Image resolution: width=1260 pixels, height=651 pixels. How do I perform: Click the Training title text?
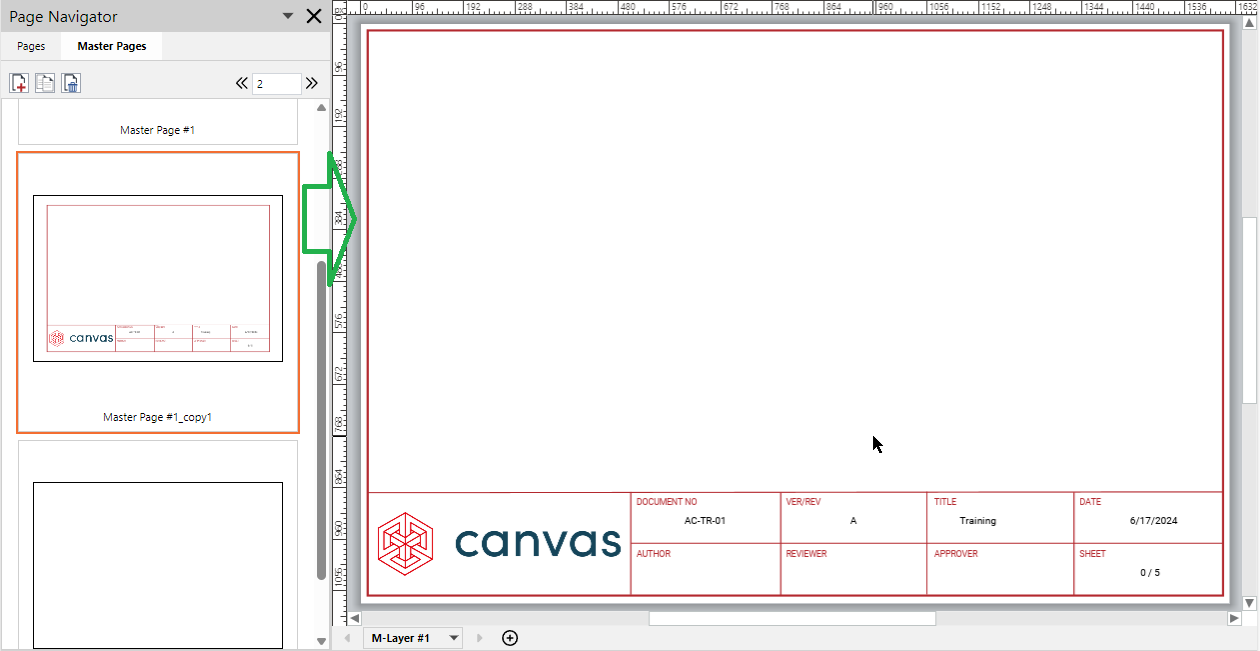978,521
